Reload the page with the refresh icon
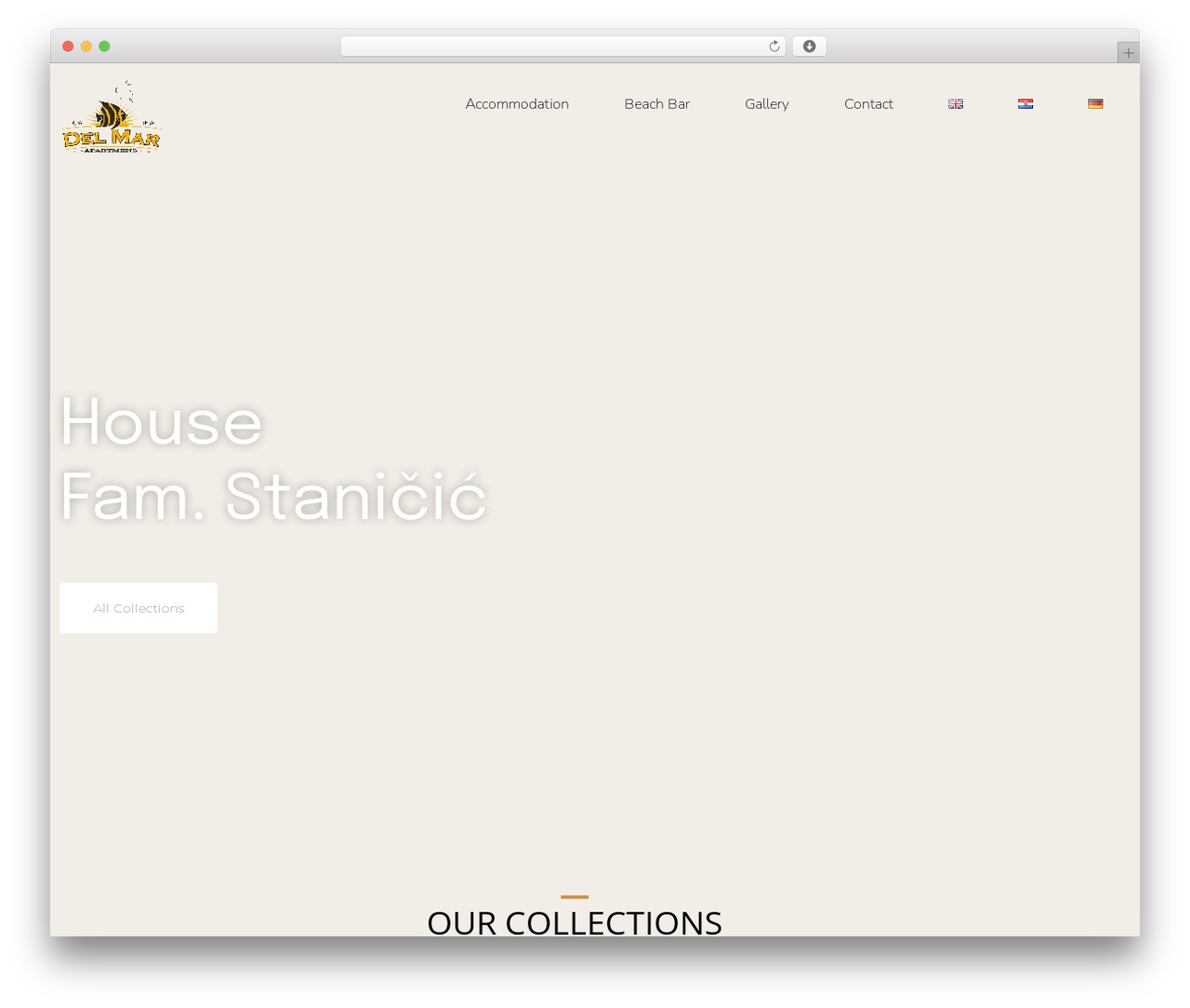The height and width of the screenshot is (1008, 1190). (x=773, y=46)
